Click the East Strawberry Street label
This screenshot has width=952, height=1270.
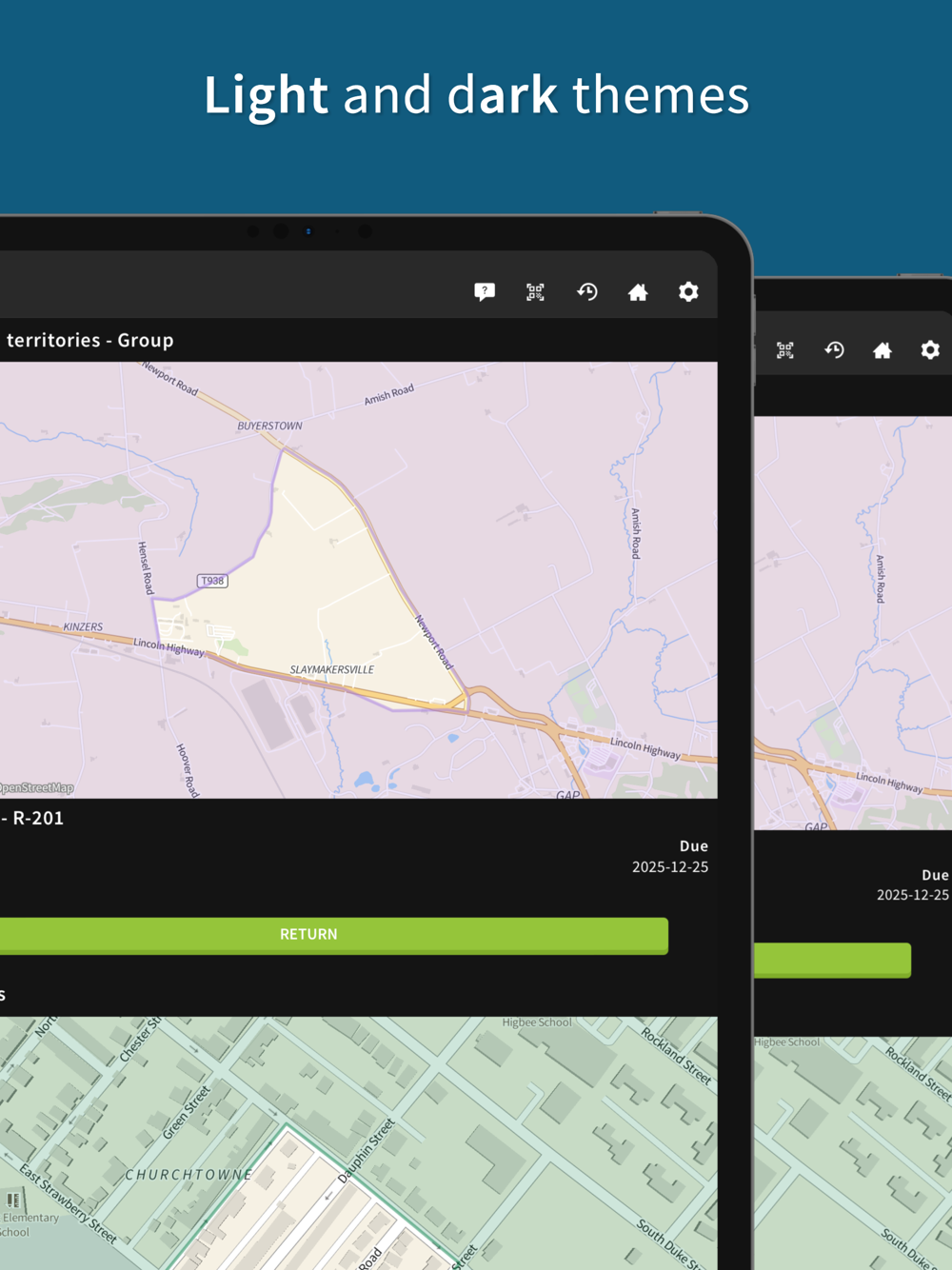click(69, 1203)
